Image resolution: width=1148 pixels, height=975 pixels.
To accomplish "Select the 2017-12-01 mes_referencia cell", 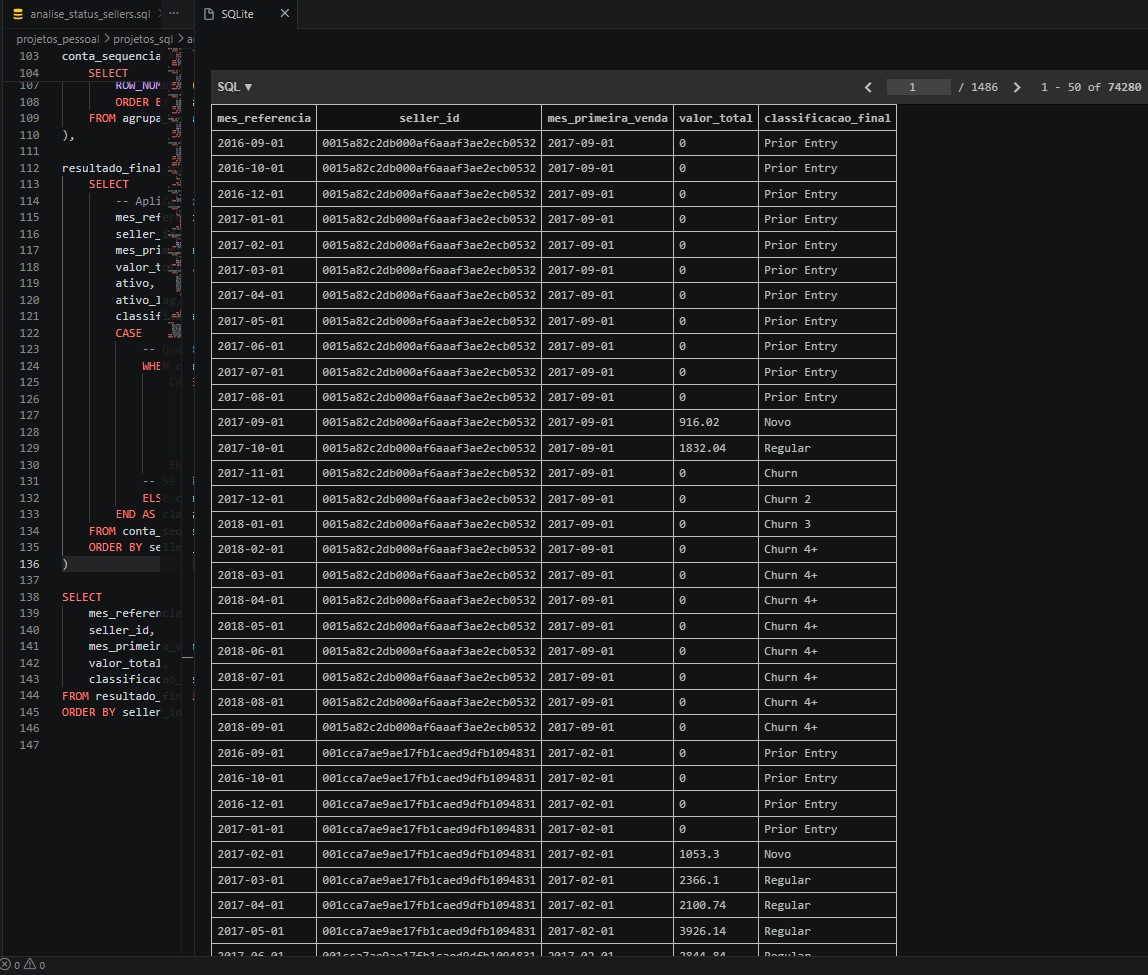I will (x=264, y=499).
